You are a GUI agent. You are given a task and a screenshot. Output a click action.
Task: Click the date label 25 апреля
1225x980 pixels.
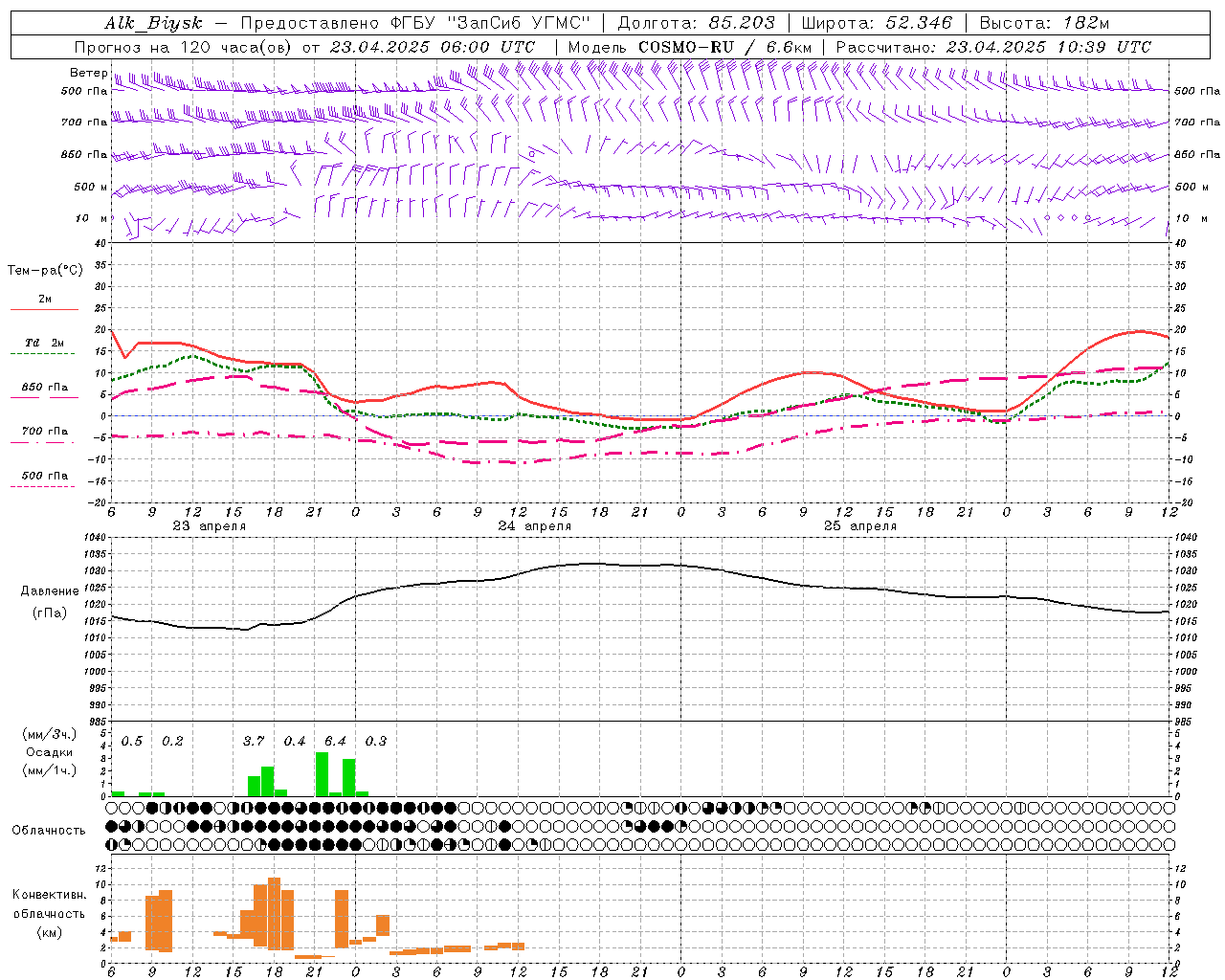pyautogui.click(x=860, y=526)
